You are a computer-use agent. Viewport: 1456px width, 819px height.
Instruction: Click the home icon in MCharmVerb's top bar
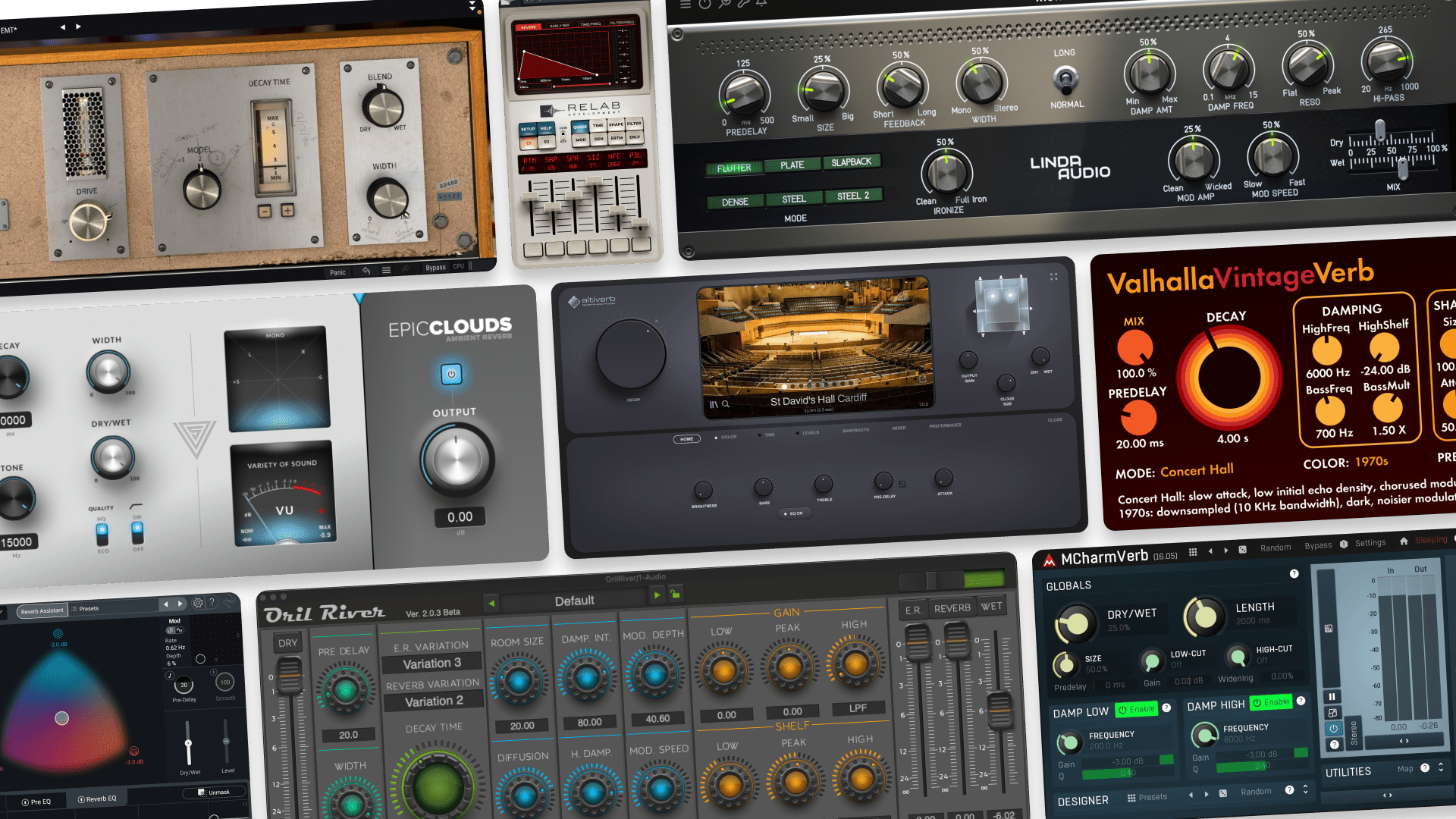pyautogui.click(x=1404, y=541)
